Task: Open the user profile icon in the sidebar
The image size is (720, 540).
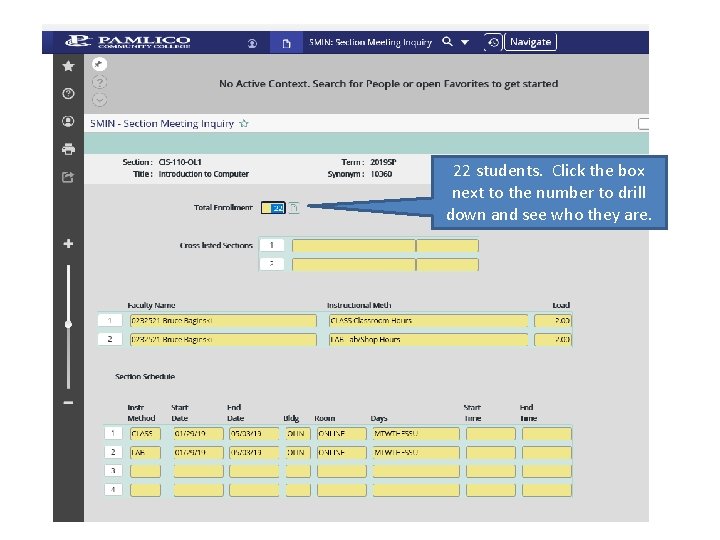Action: coord(68,121)
